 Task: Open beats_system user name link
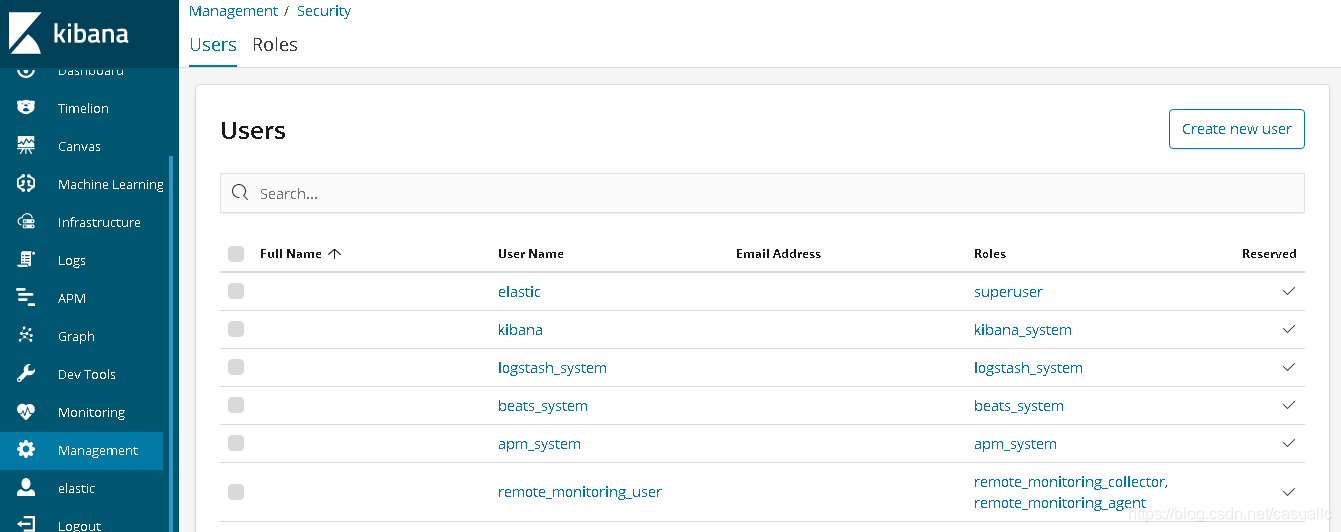pyautogui.click(x=543, y=406)
